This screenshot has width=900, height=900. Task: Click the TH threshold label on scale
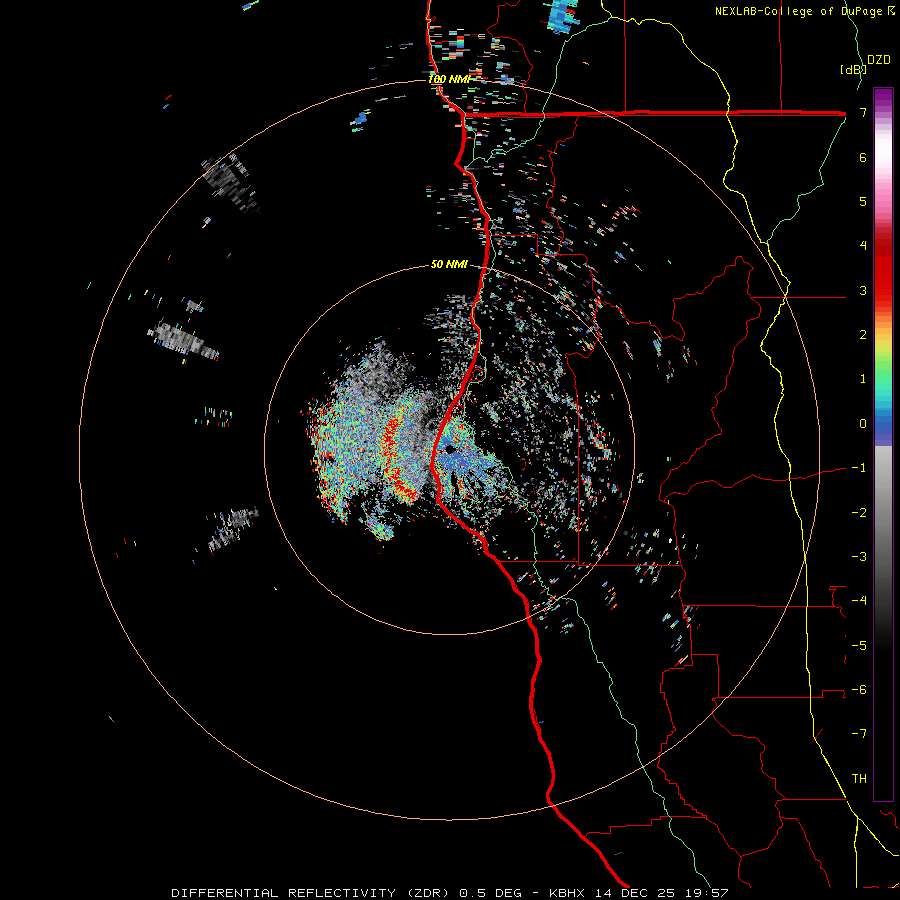pos(859,779)
